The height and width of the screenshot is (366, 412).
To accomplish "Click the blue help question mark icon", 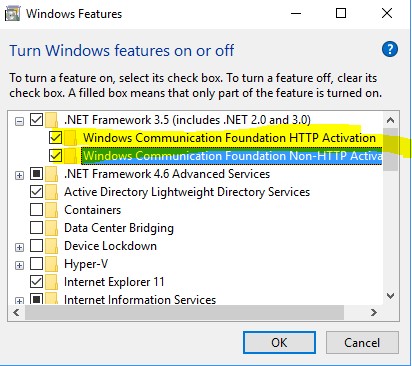I will [x=389, y=50].
